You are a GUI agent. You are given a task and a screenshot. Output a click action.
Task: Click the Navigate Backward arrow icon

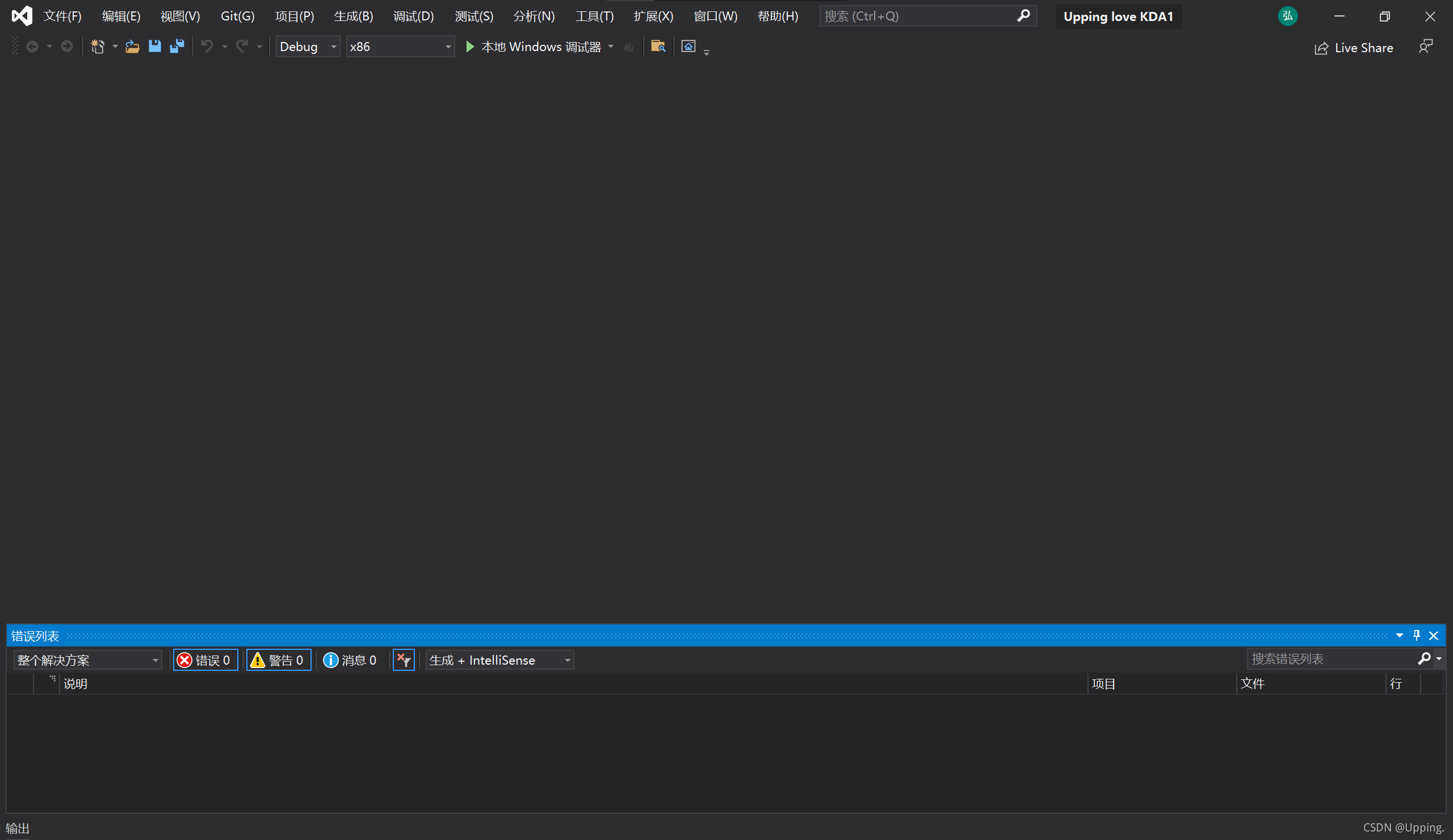(33, 47)
